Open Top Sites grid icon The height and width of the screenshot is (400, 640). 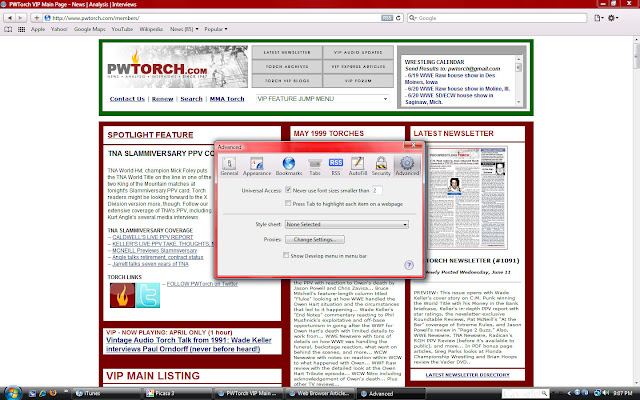[x=22, y=29]
